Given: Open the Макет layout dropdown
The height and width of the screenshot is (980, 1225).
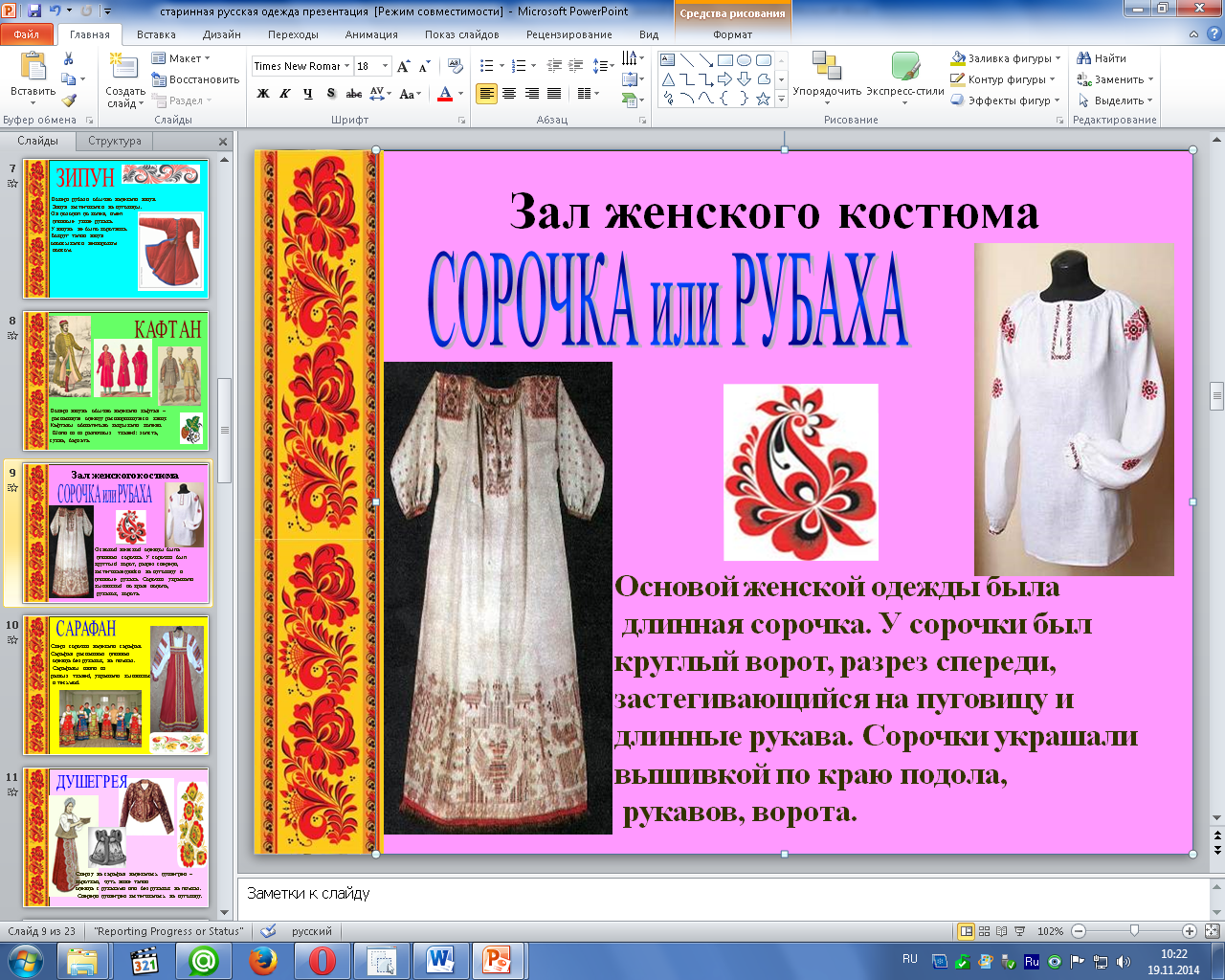Looking at the screenshot, I should 180,58.
